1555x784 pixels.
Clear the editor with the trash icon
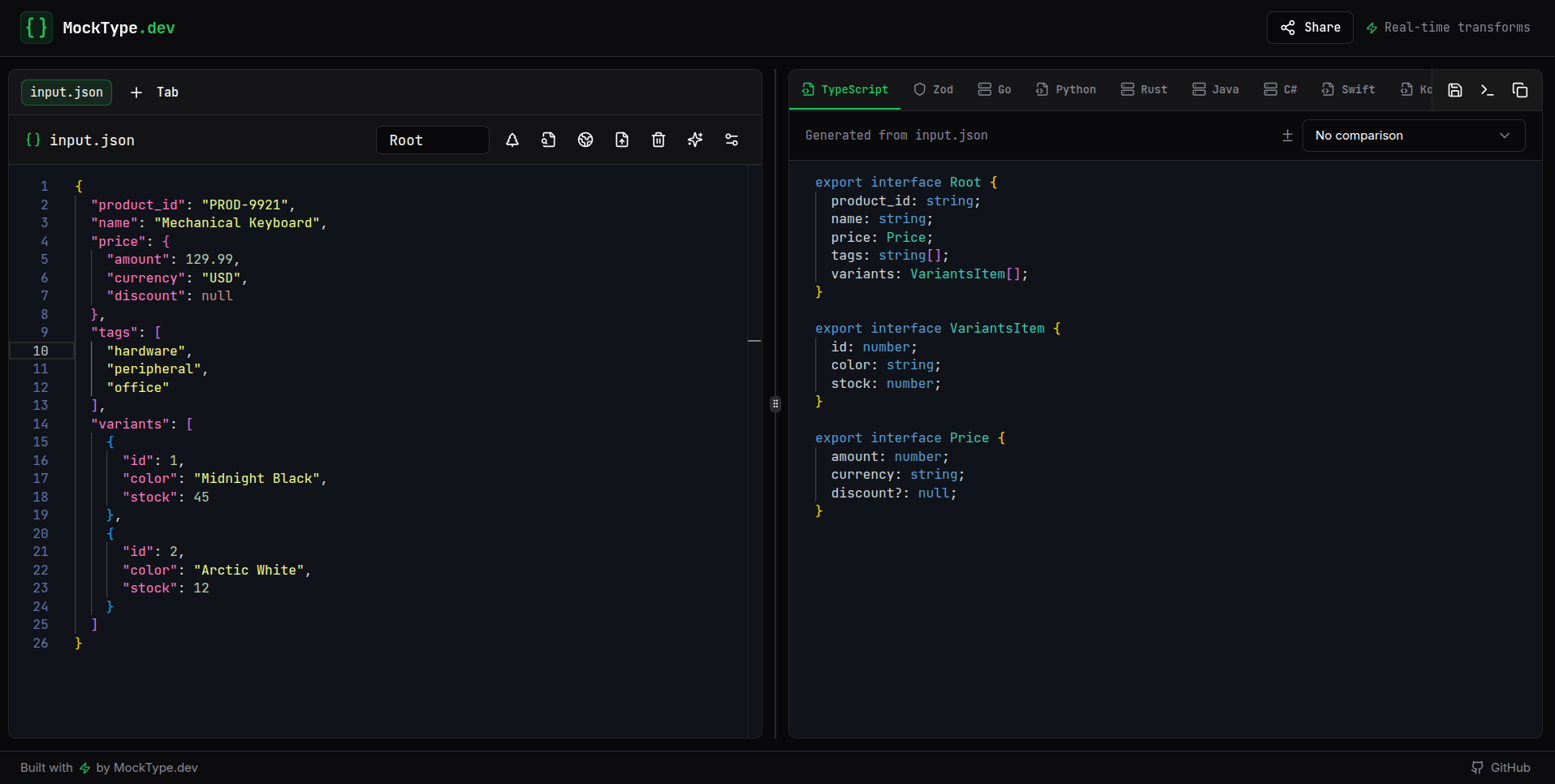click(659, 140)
